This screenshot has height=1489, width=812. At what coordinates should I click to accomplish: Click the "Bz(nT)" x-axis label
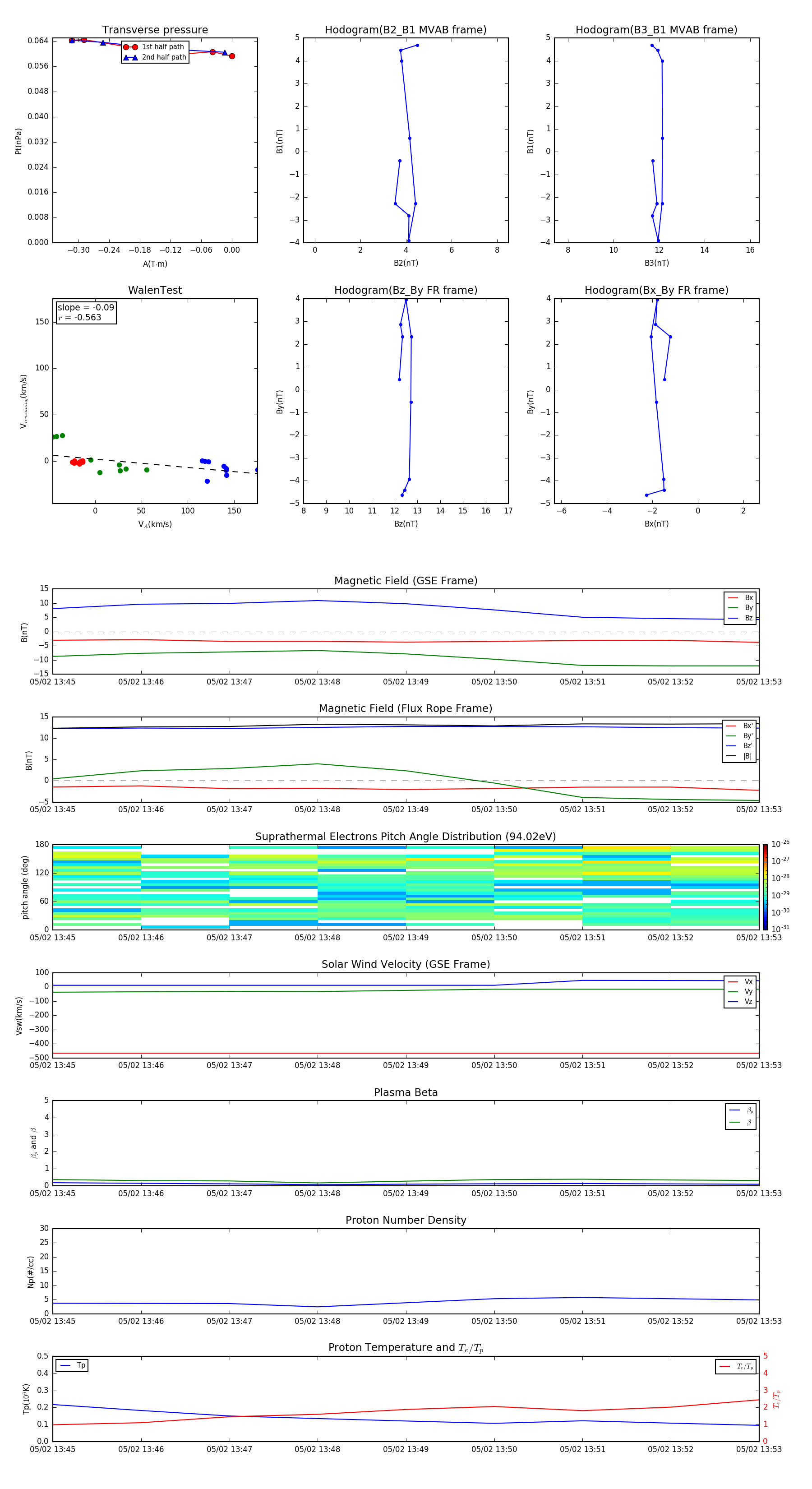point(406,524)
